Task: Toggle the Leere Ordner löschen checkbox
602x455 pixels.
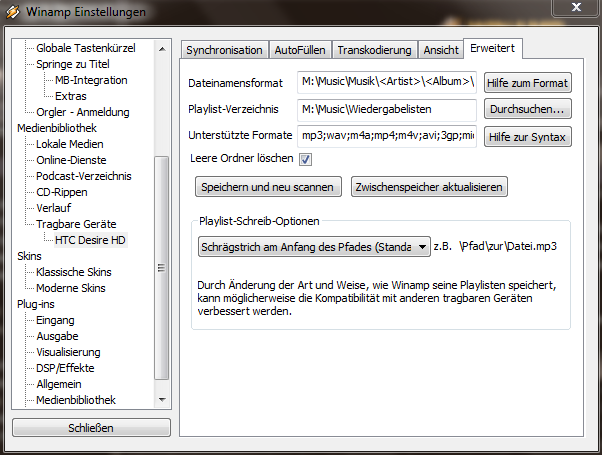Action: (x=306, y=159)
